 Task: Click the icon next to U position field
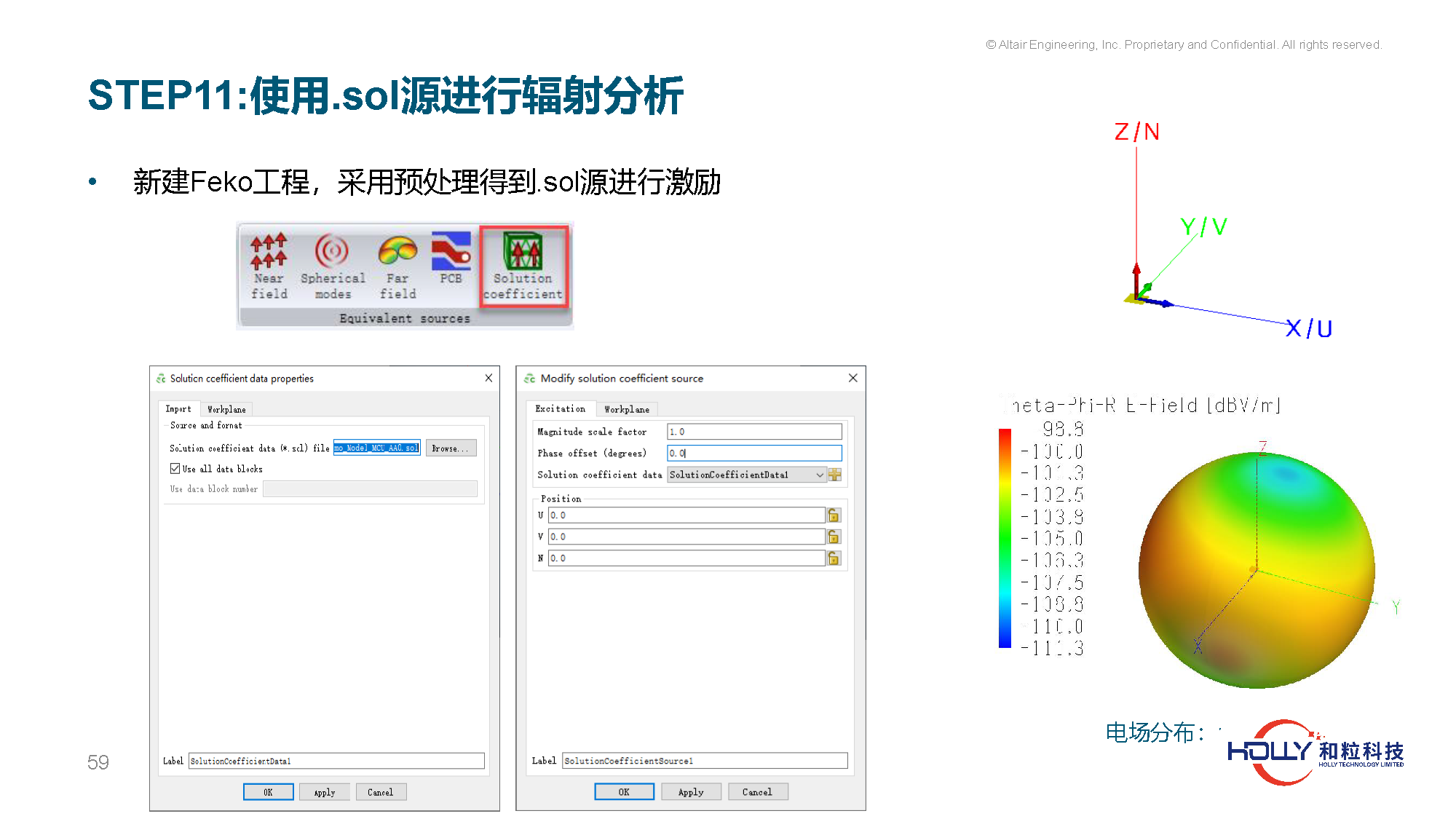pos(834,515)
